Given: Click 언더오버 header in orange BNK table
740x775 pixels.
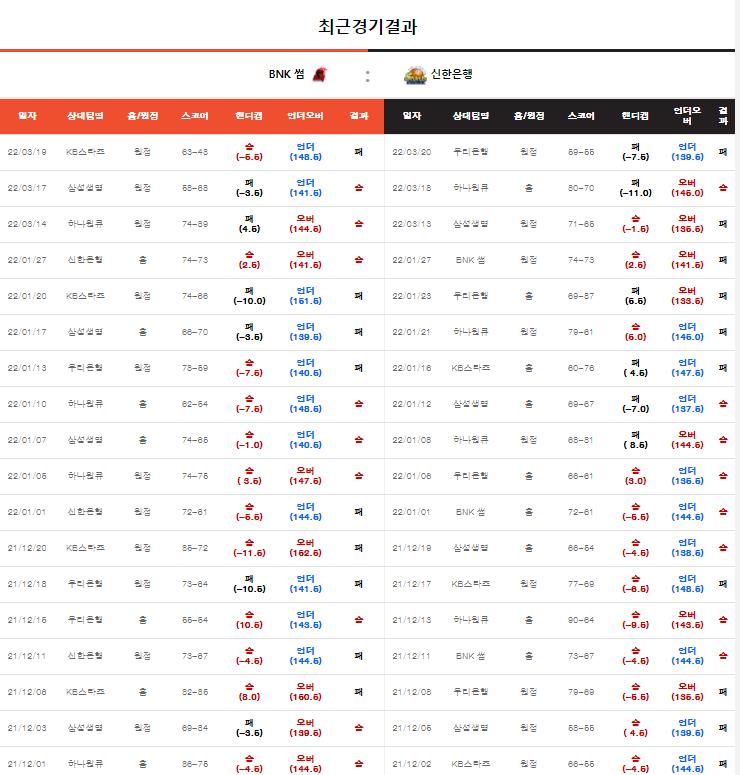Looking at the screenshot, I should pos(305,116).
